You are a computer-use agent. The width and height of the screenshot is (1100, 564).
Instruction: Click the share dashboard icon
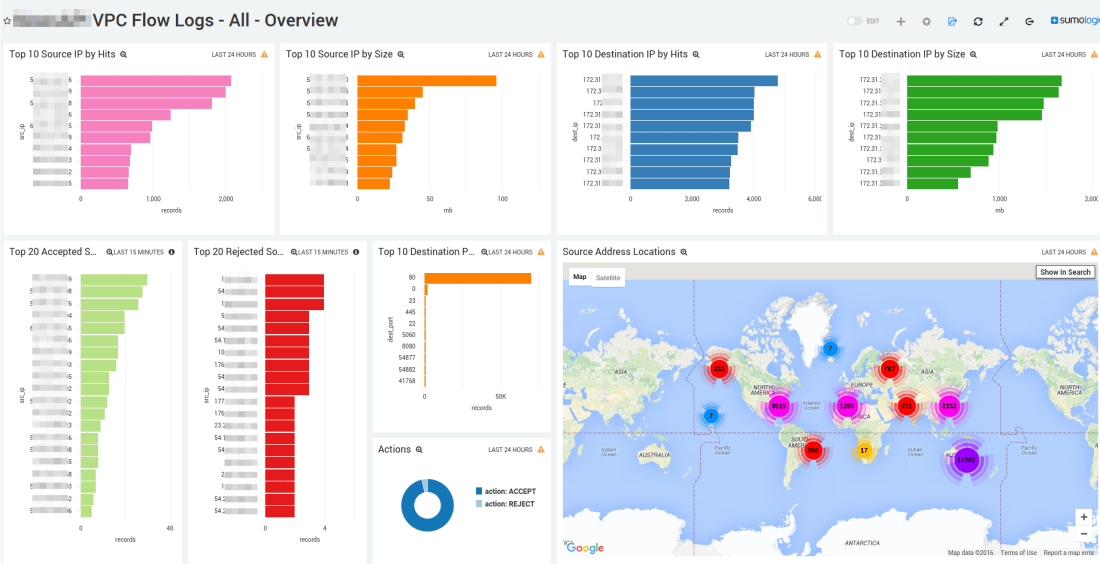click(952, 21)
